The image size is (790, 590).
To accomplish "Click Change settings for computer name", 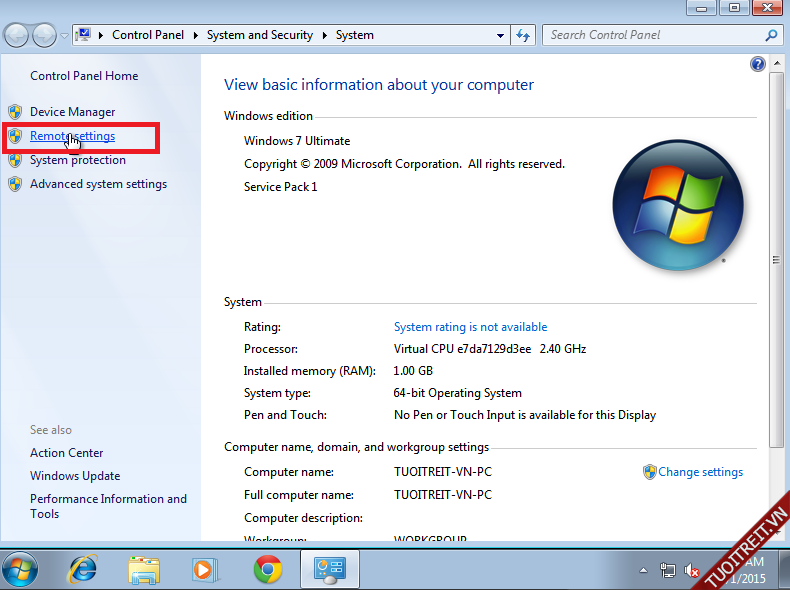I will coord(700,472).
